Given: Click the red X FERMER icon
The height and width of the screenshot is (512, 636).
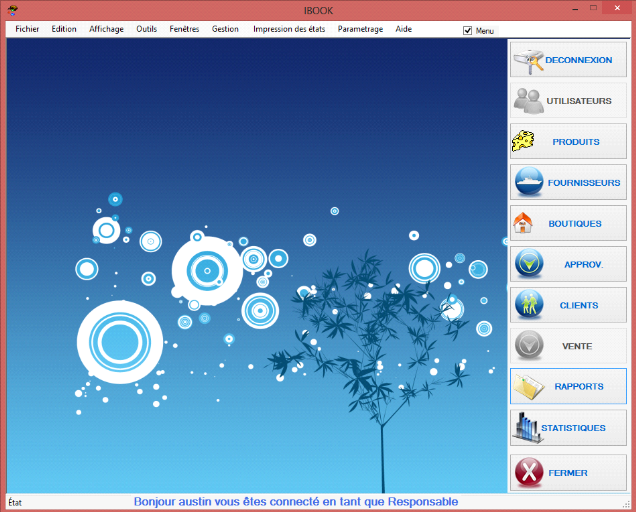Looking at the screenshot, I should [528, 472].
